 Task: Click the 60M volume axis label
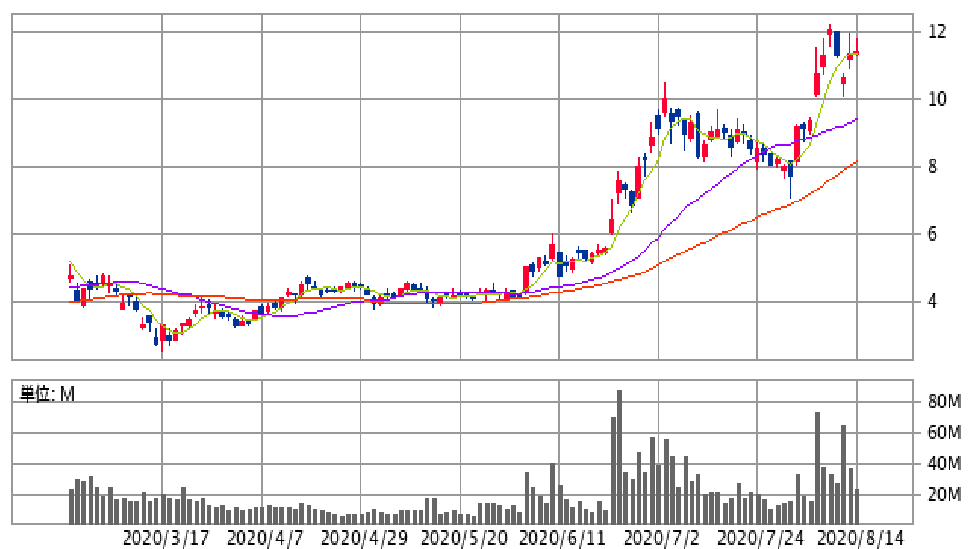(944, 433)
